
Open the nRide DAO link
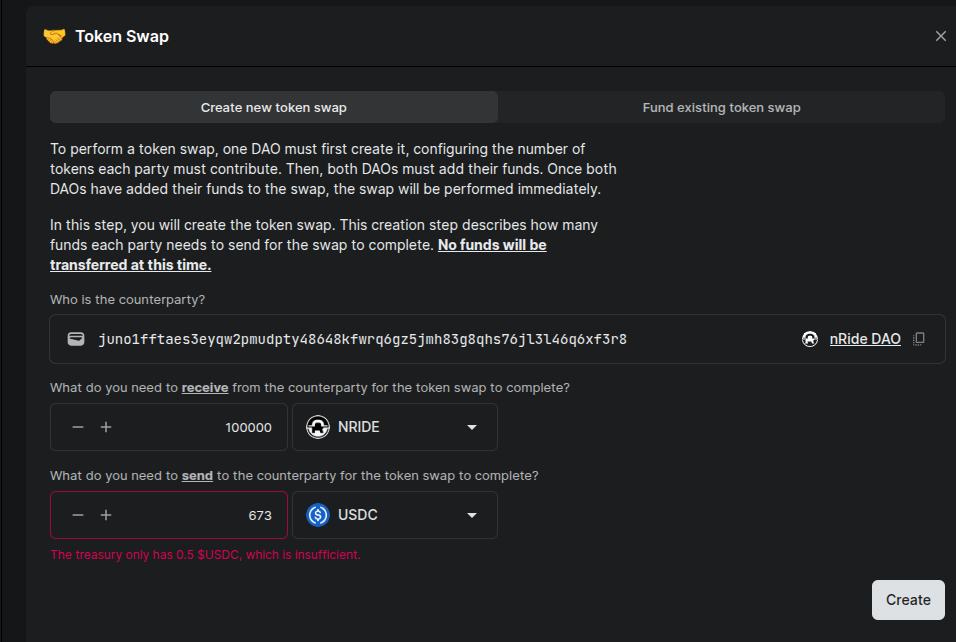click(x=865, y=339)
